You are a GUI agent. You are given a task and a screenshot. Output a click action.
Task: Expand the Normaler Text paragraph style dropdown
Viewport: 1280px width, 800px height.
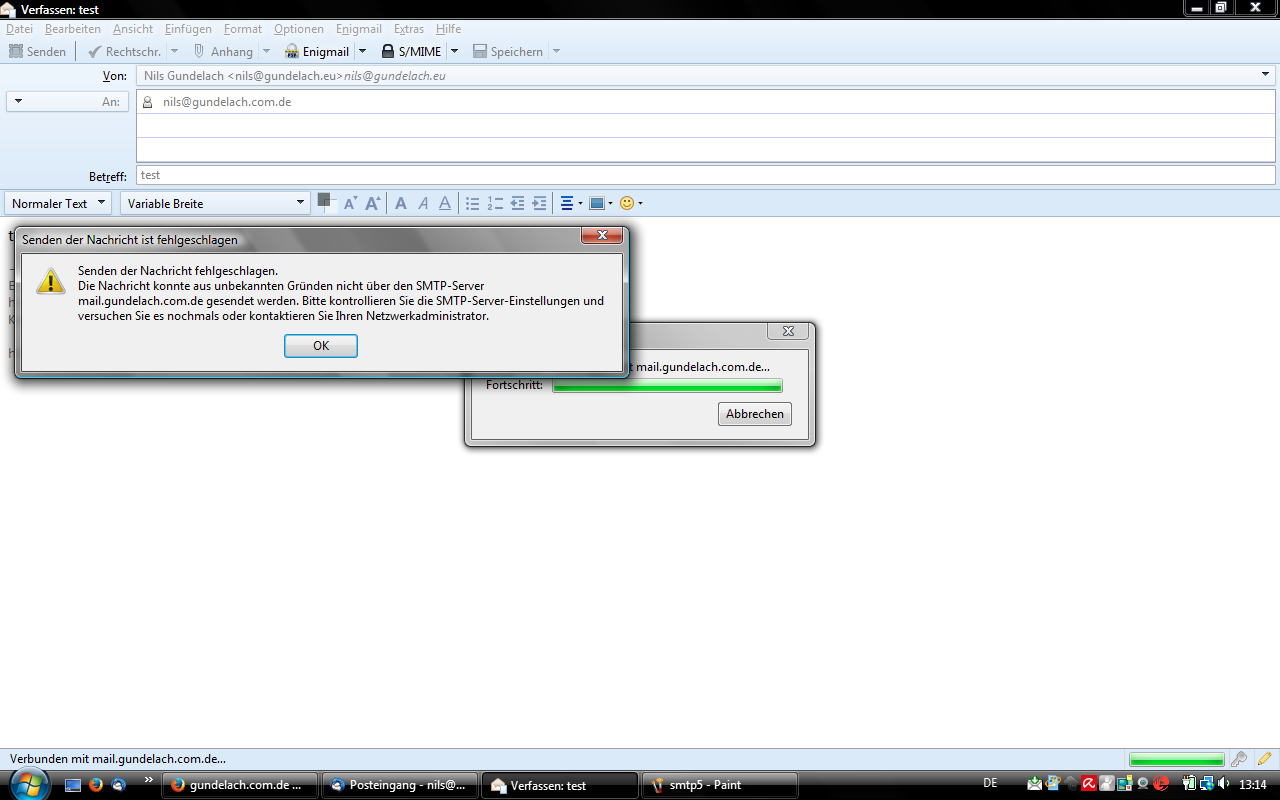coord(60,203)
